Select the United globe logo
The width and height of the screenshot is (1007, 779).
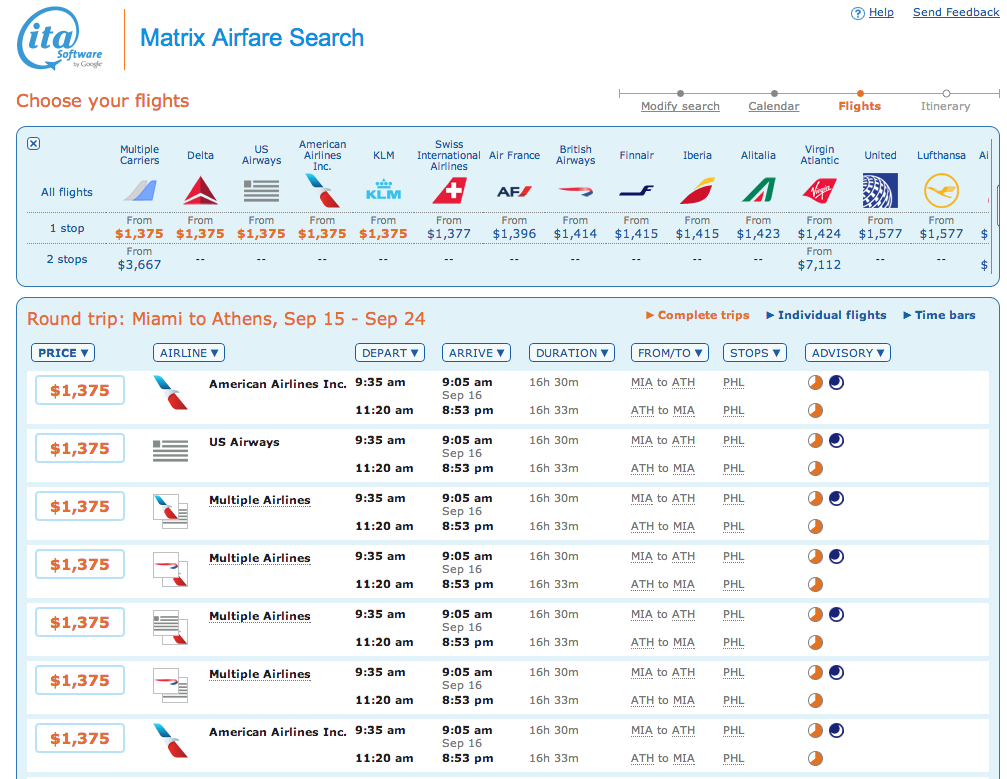[880, 191]
